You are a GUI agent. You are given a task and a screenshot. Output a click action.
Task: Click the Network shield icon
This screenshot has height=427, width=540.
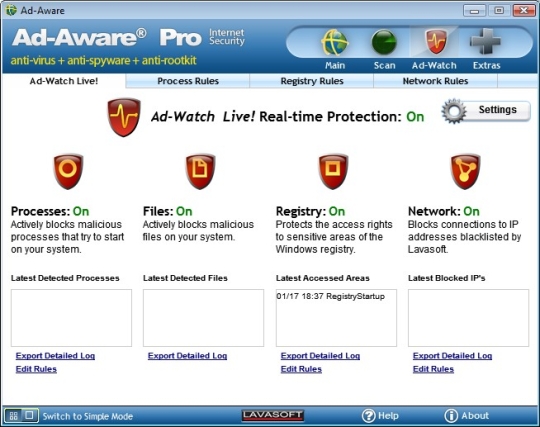[465, 171]
